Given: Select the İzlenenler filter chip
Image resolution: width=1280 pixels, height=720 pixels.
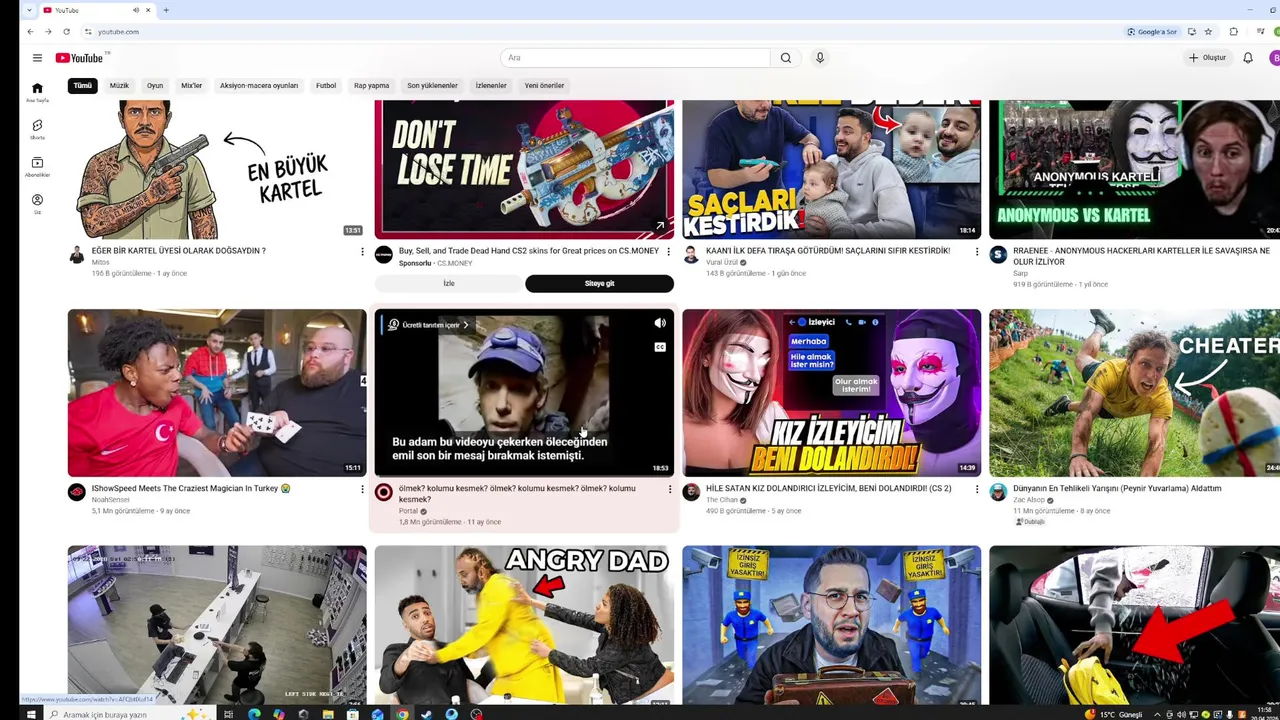Looking at the screenshot, I should 491,86.
